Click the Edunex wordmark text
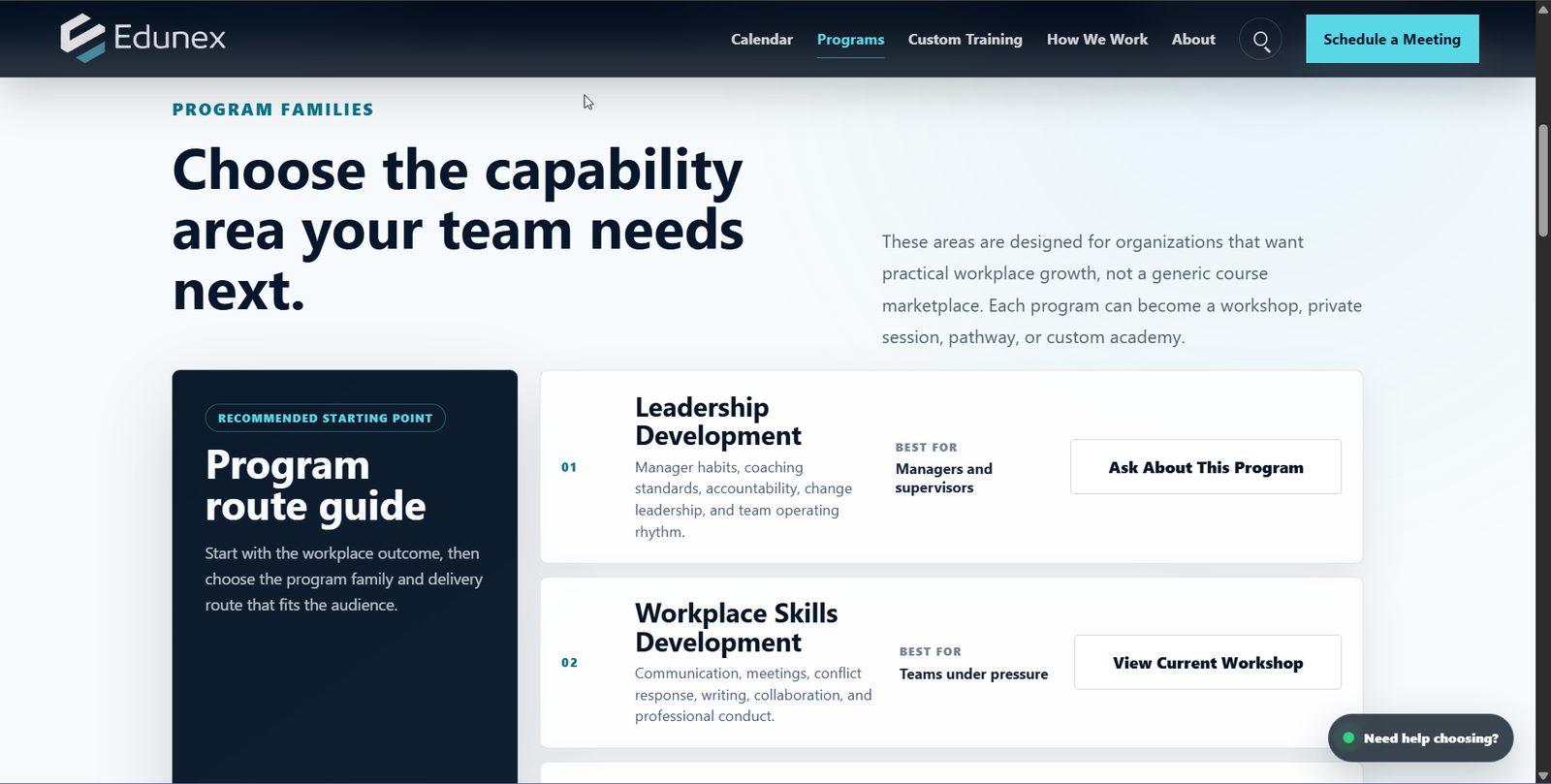 tap(170, 38)
